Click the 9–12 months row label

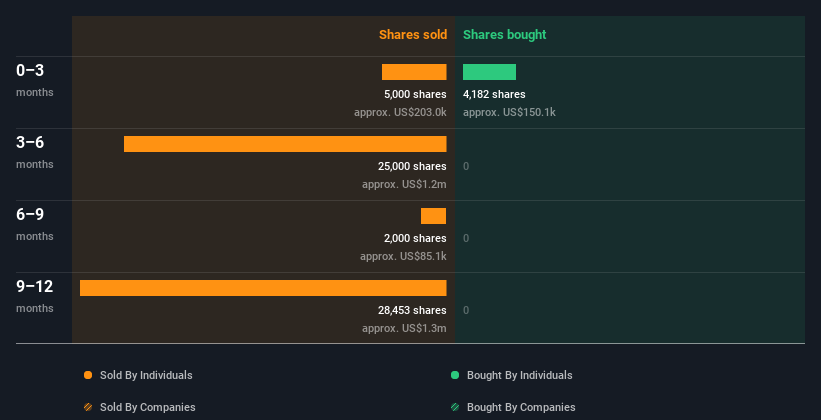click(35, 296)
